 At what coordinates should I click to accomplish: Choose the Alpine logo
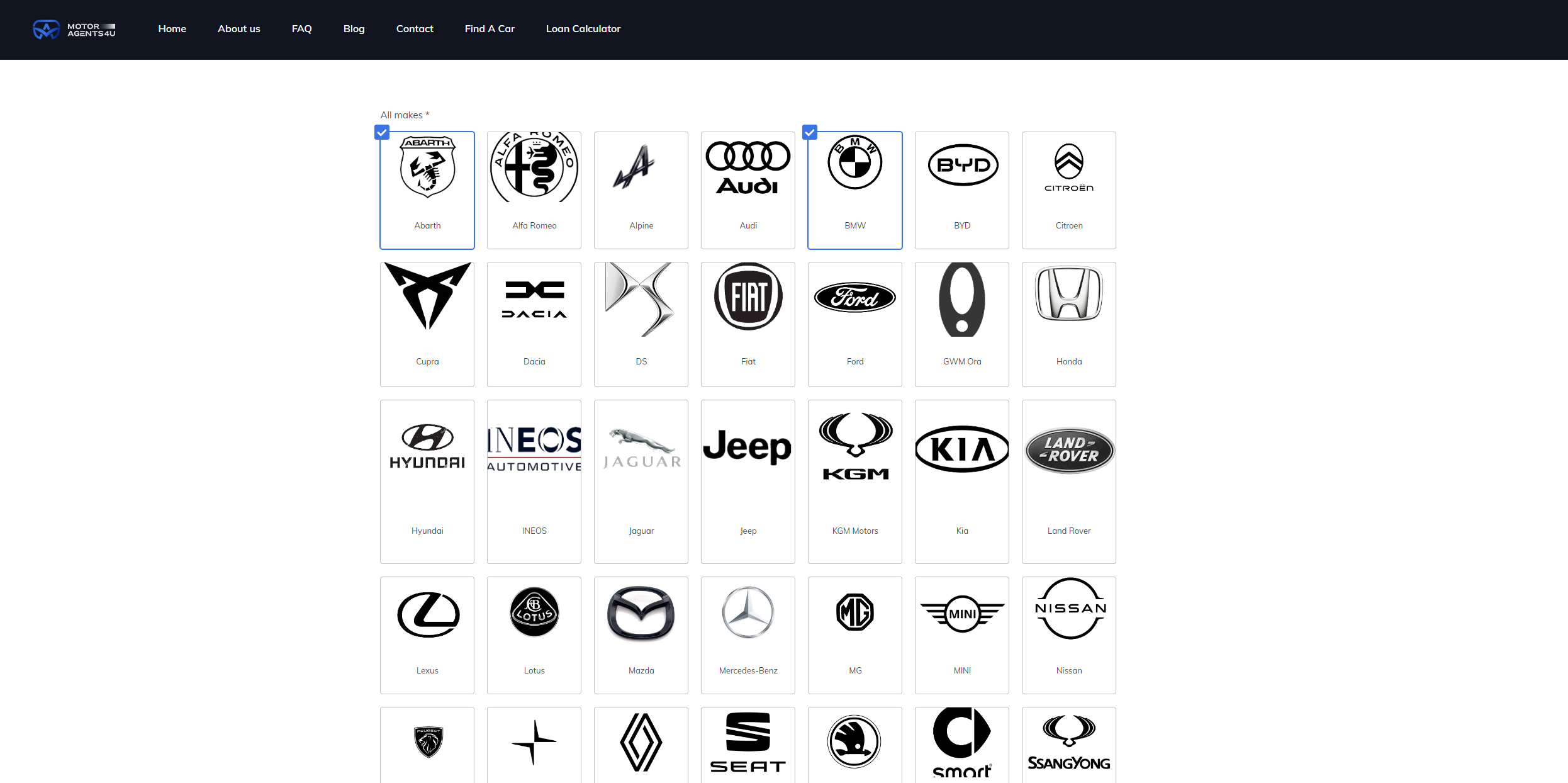tap(634, 167)
